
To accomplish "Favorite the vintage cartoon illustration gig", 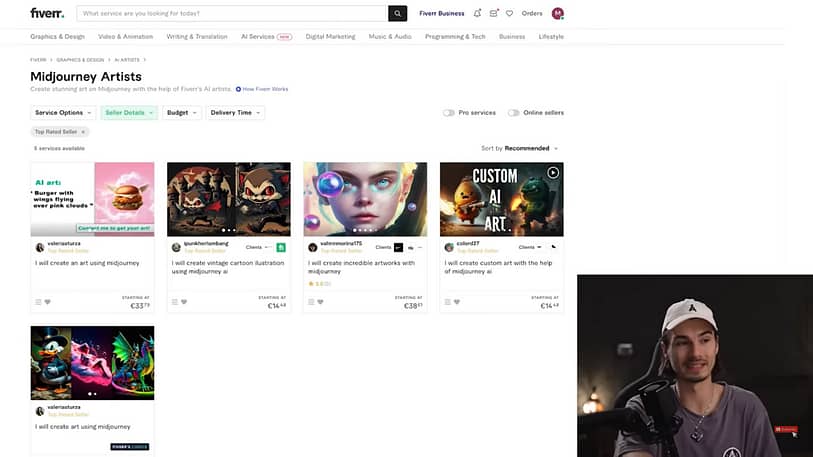I will tap(184, 302).
